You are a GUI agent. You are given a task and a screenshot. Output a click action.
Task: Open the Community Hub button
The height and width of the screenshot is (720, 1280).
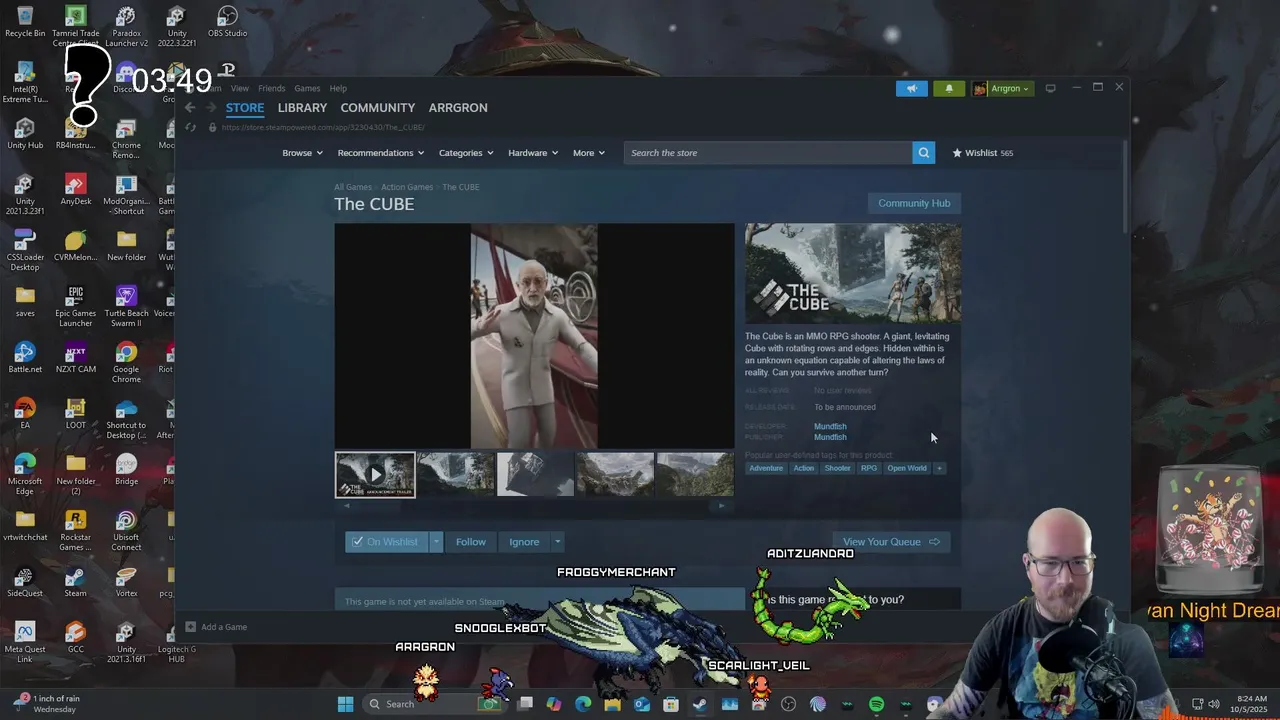(914, 203)
